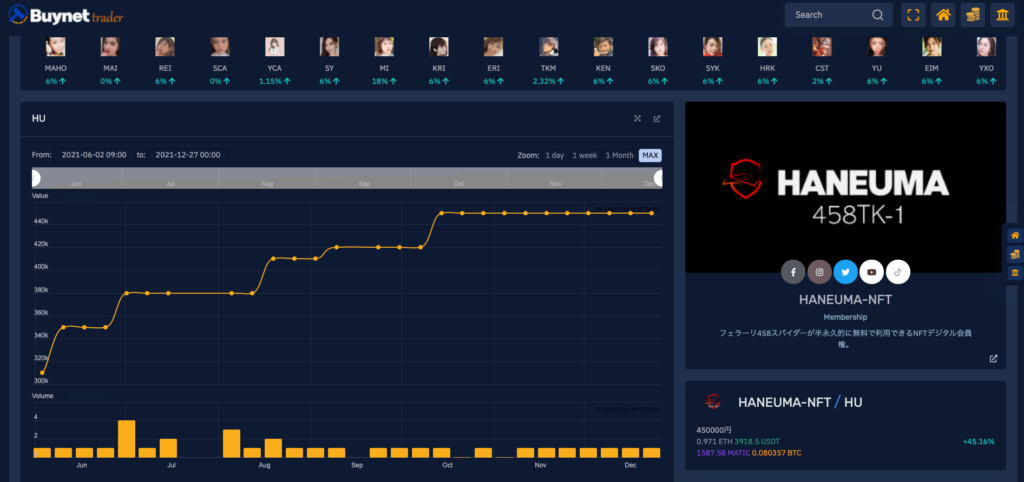Grab the left range scrollbar handle

click(x=35, y=178)
